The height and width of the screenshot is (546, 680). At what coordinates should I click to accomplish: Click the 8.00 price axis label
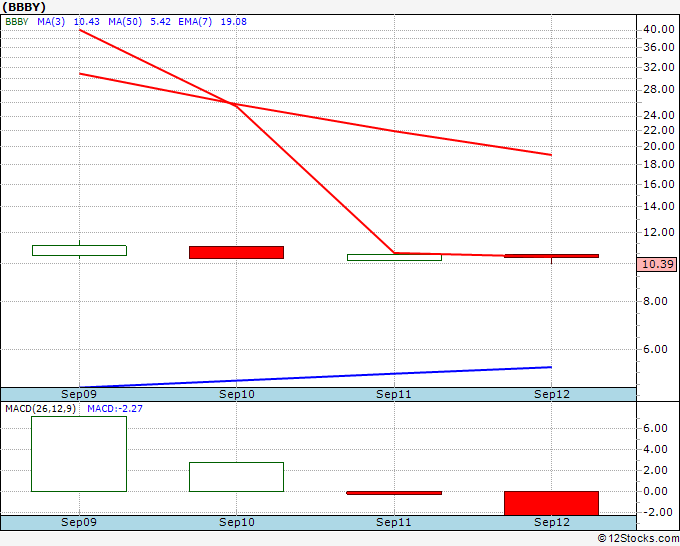click(x=655, y=301)
